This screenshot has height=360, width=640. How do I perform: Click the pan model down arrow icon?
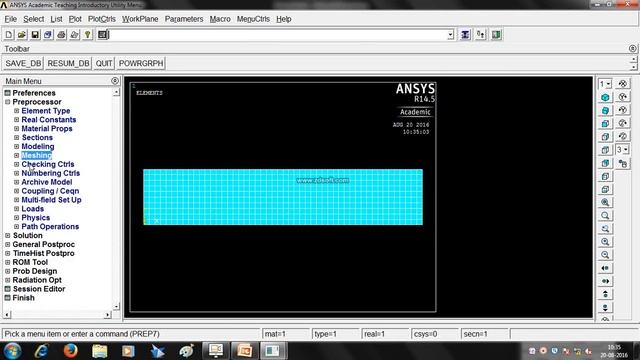coord(605,307)
